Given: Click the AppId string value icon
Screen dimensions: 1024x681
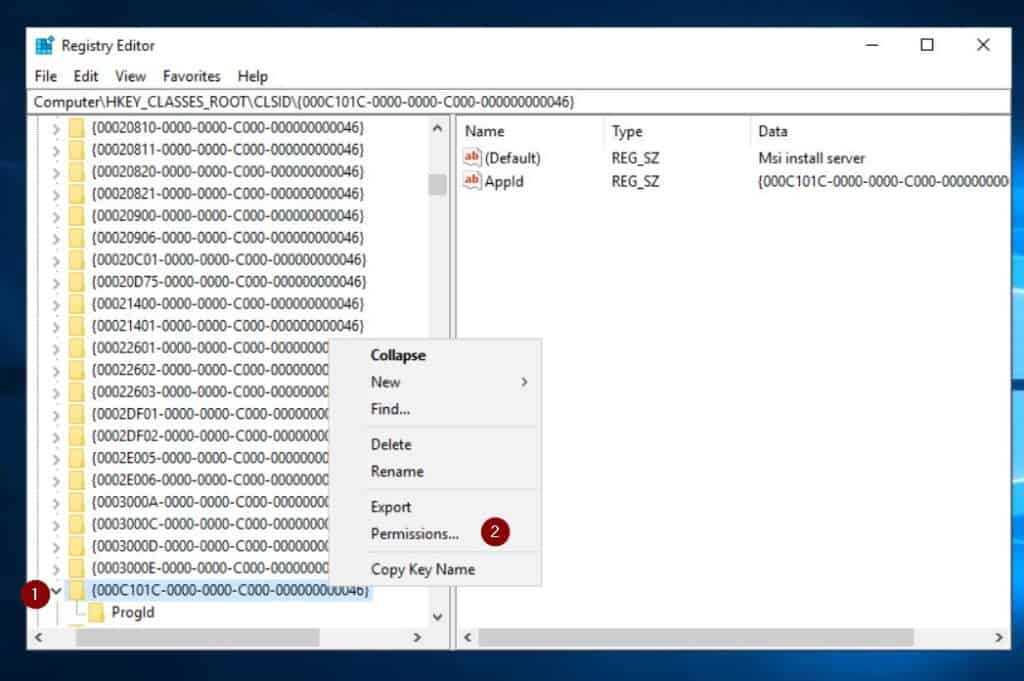Looking at the screenshot, I should pos(472,181).
